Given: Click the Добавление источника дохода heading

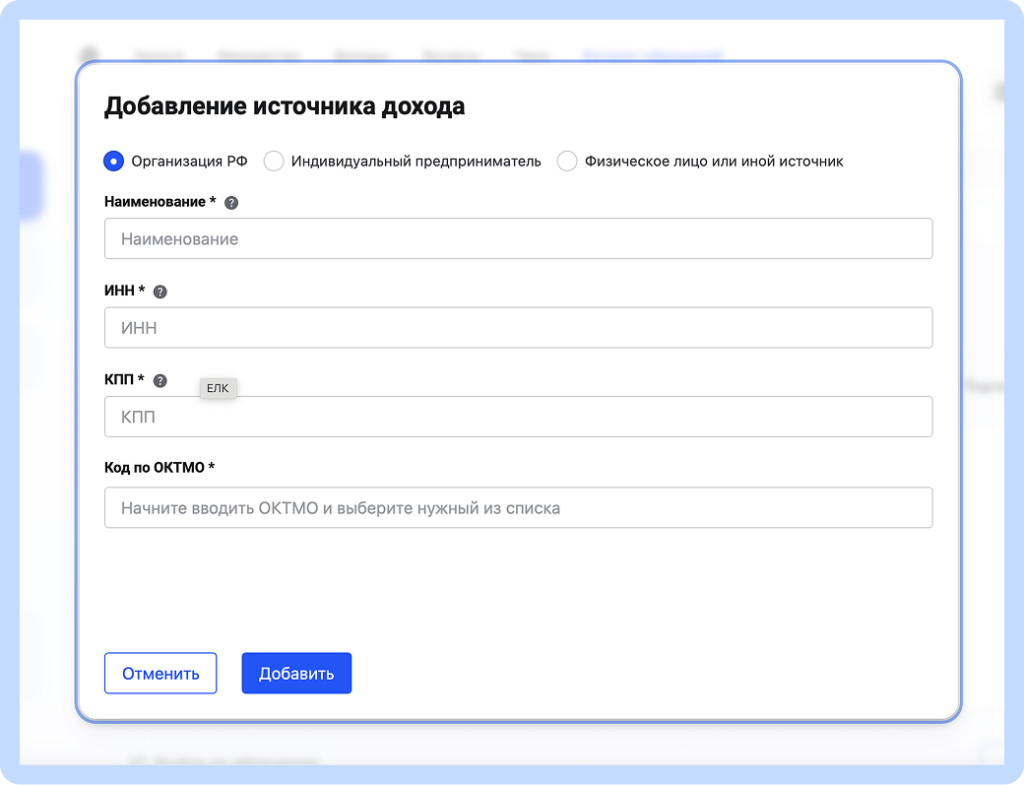Looking at the screenshot, I should point(285,106).
